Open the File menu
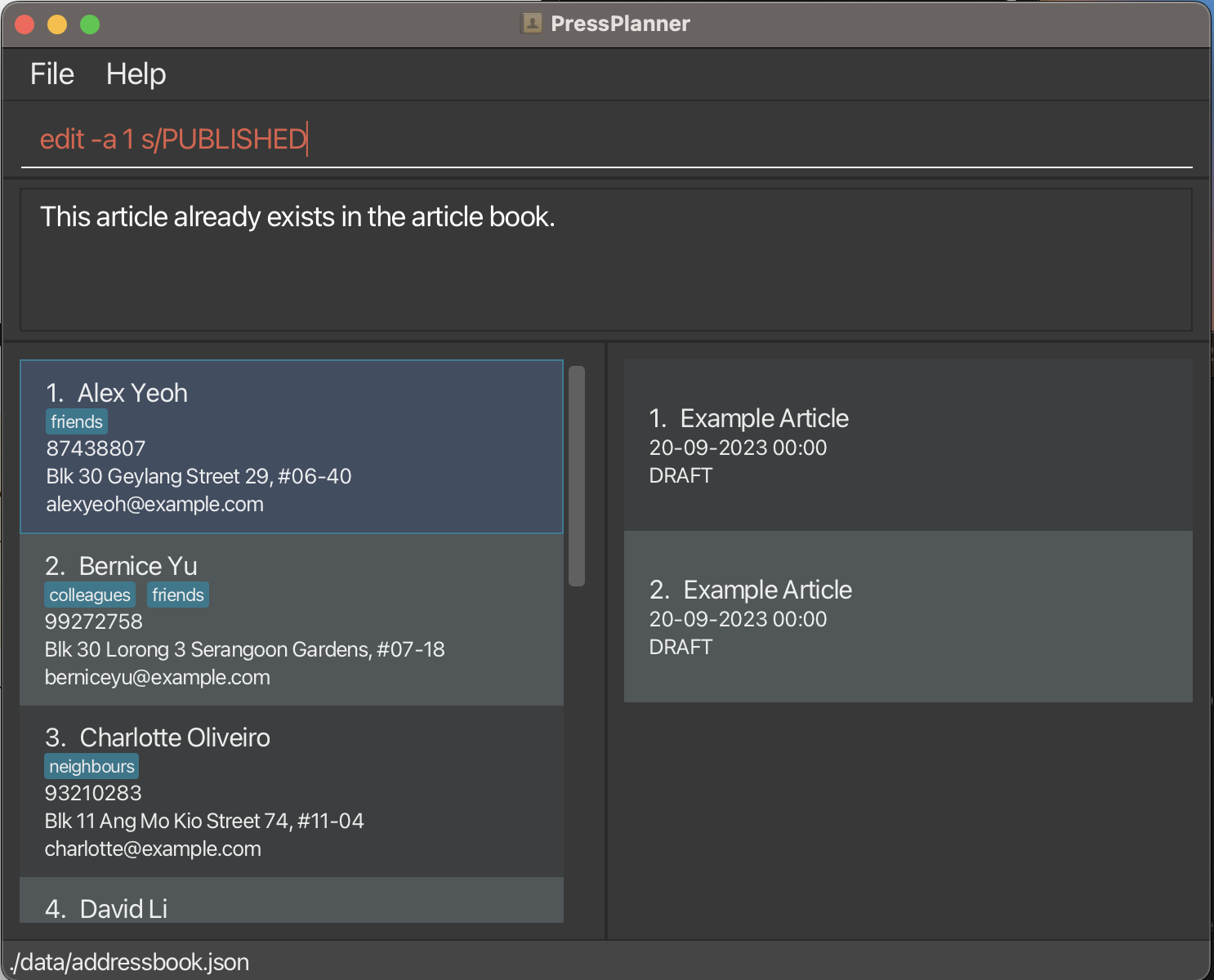The height and width of the screenshot is (980, 1214). pyautogui.click(x=52, y=74)
